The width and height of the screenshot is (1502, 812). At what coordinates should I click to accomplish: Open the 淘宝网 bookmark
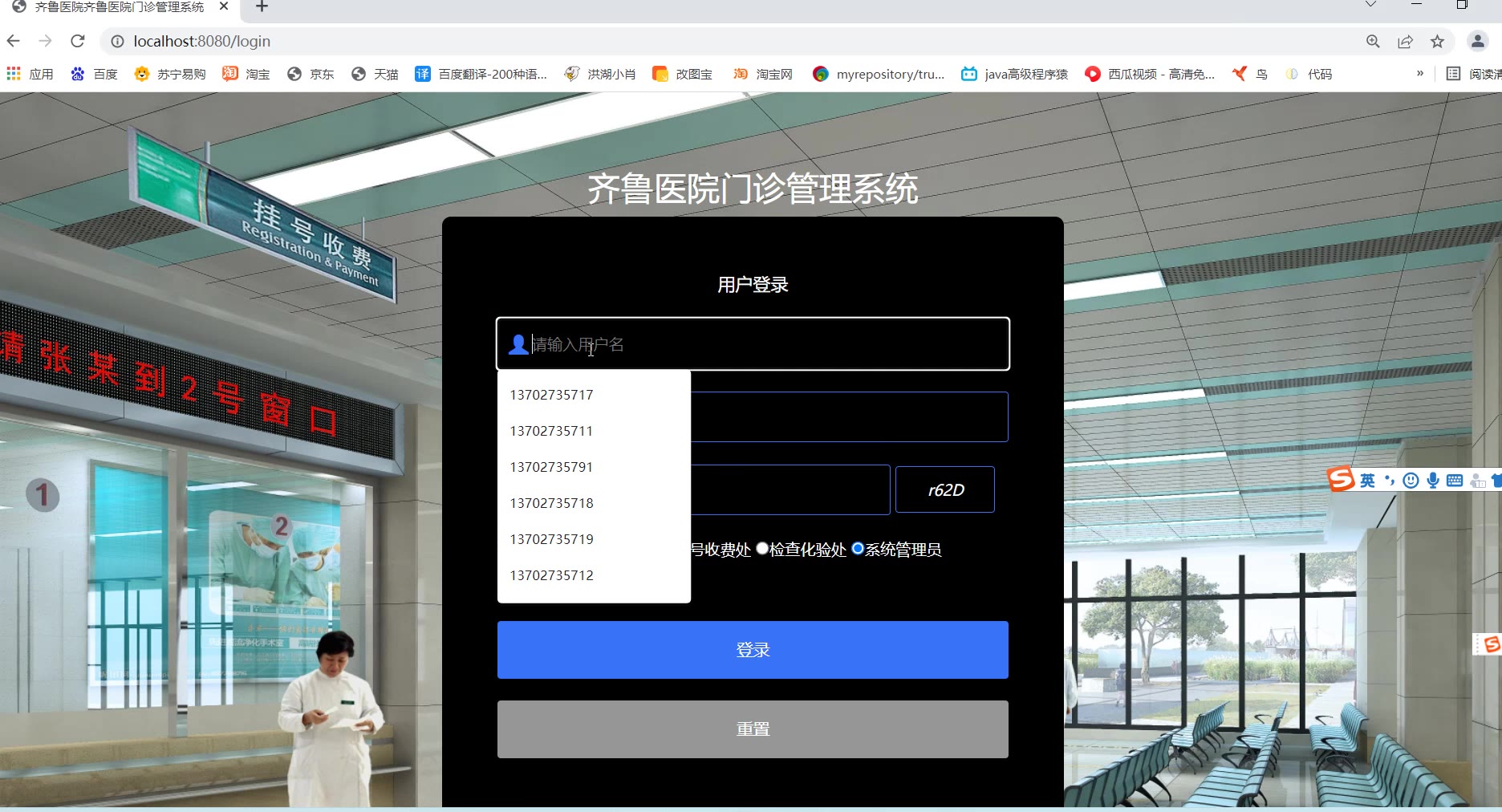[x=762, y=74]
